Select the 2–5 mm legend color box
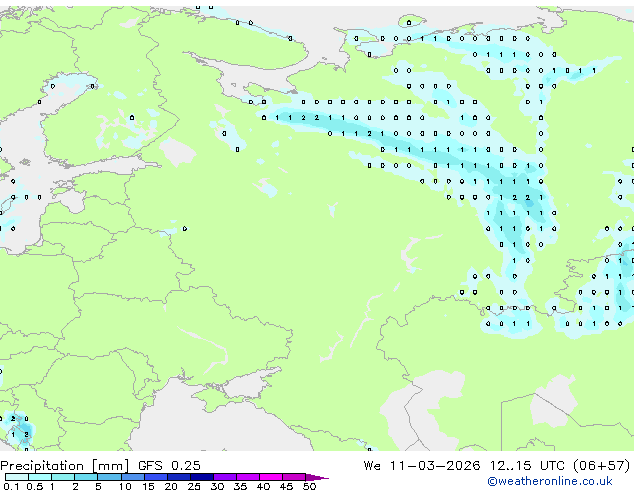The image size is (634, 490). point(86,477)
